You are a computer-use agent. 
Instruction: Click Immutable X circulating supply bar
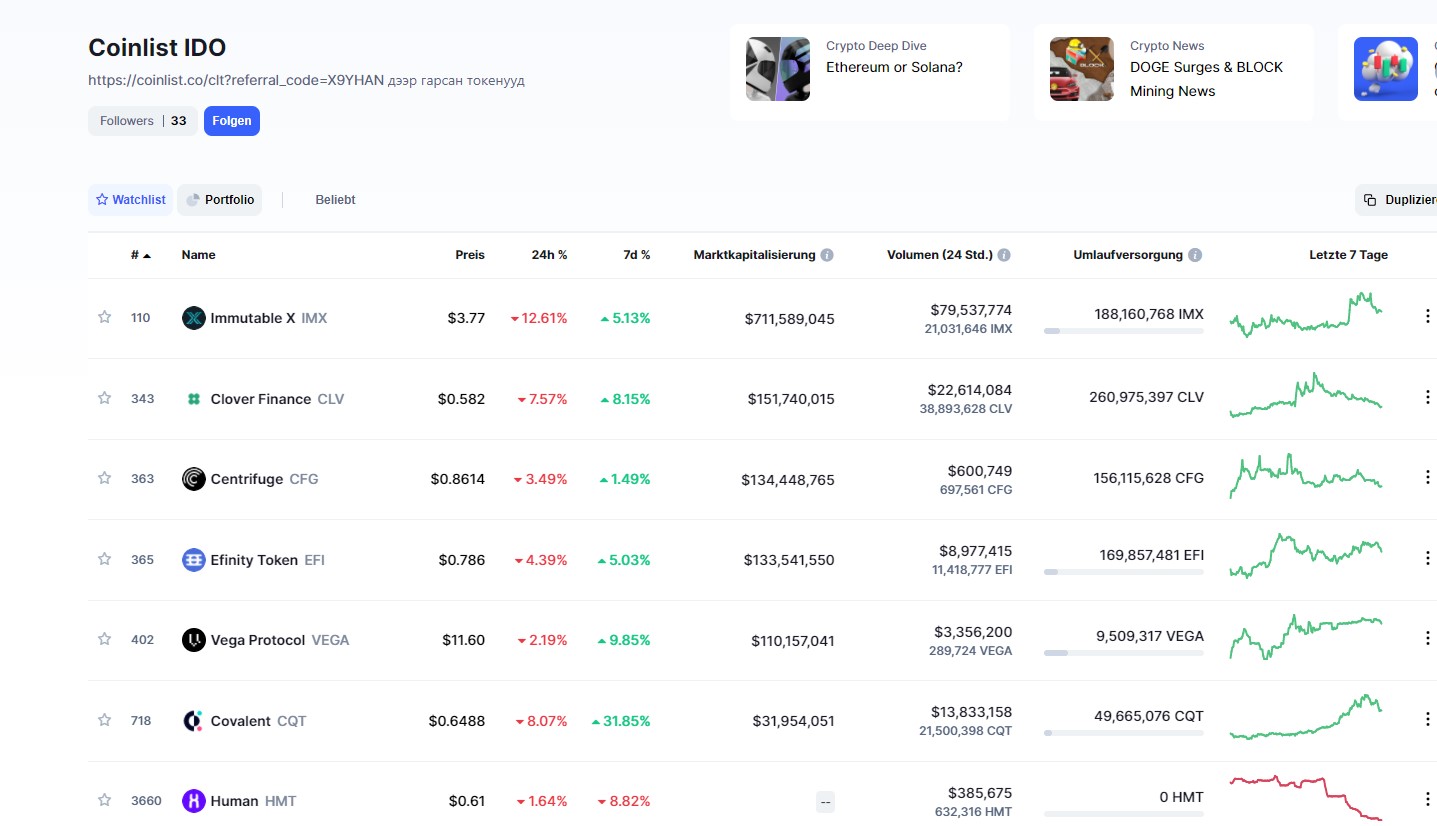[1124, 331]
